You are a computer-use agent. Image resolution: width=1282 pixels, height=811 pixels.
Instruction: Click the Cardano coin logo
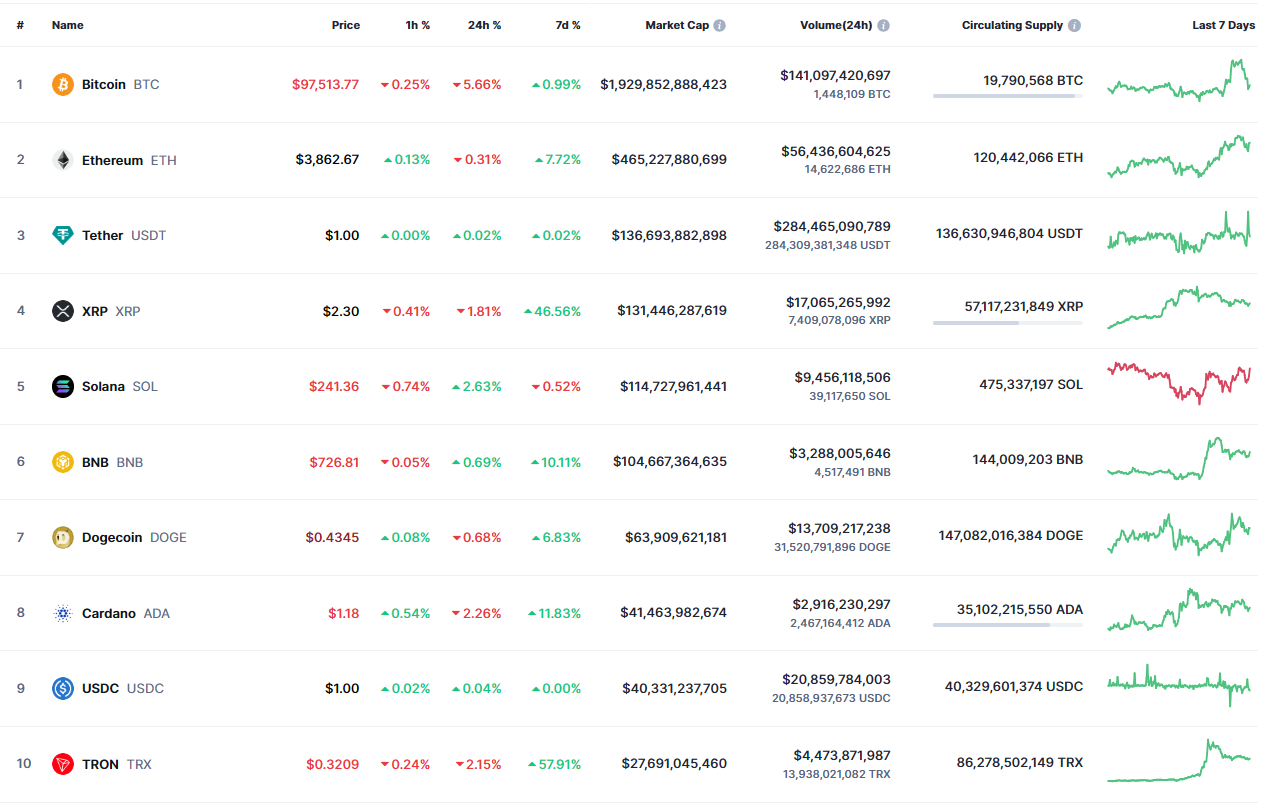pos(63,613)
